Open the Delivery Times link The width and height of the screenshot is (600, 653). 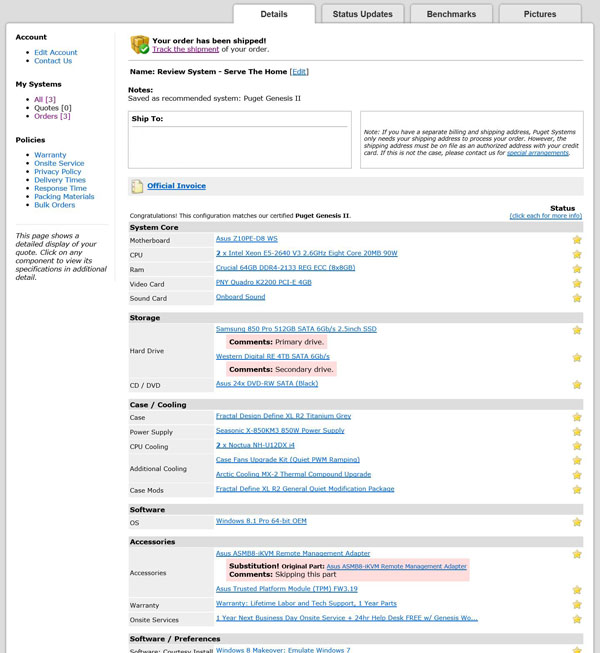[x=60, y=180]
